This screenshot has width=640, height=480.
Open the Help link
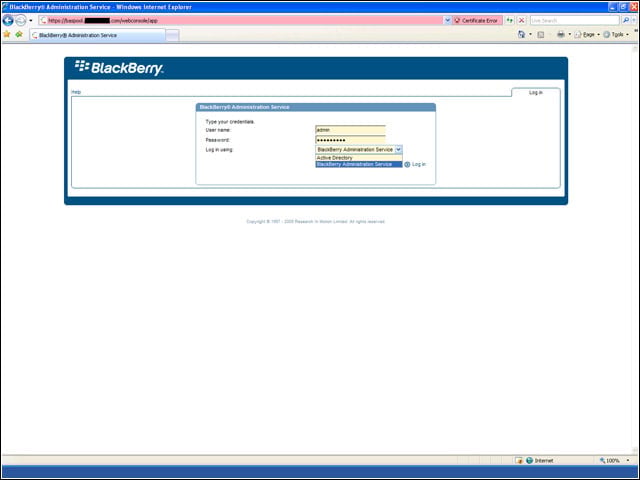[x=76, y=92]
